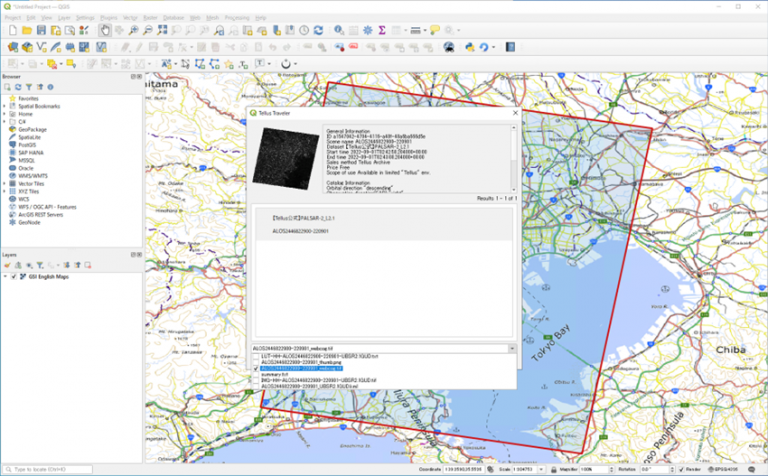
Task: Select GeoPackage in the Browser tree
Action: (32, 130)
